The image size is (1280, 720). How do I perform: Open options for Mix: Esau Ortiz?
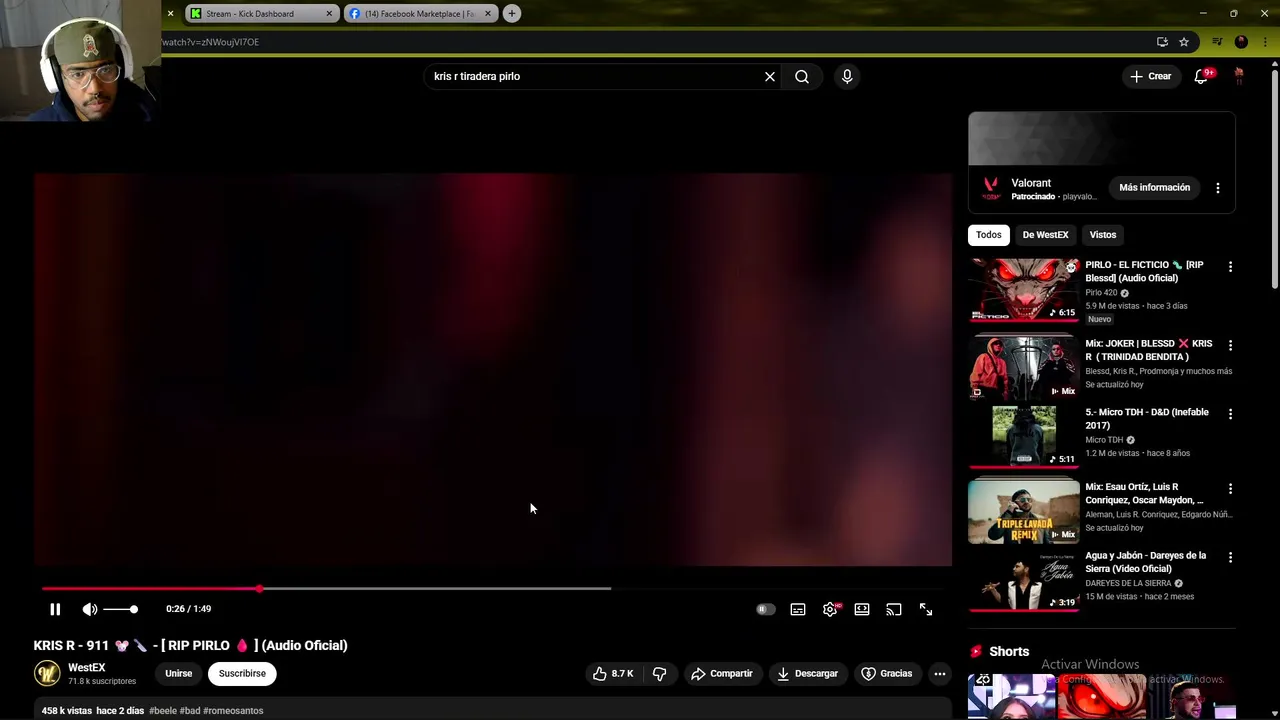[x=1230, y=489]
